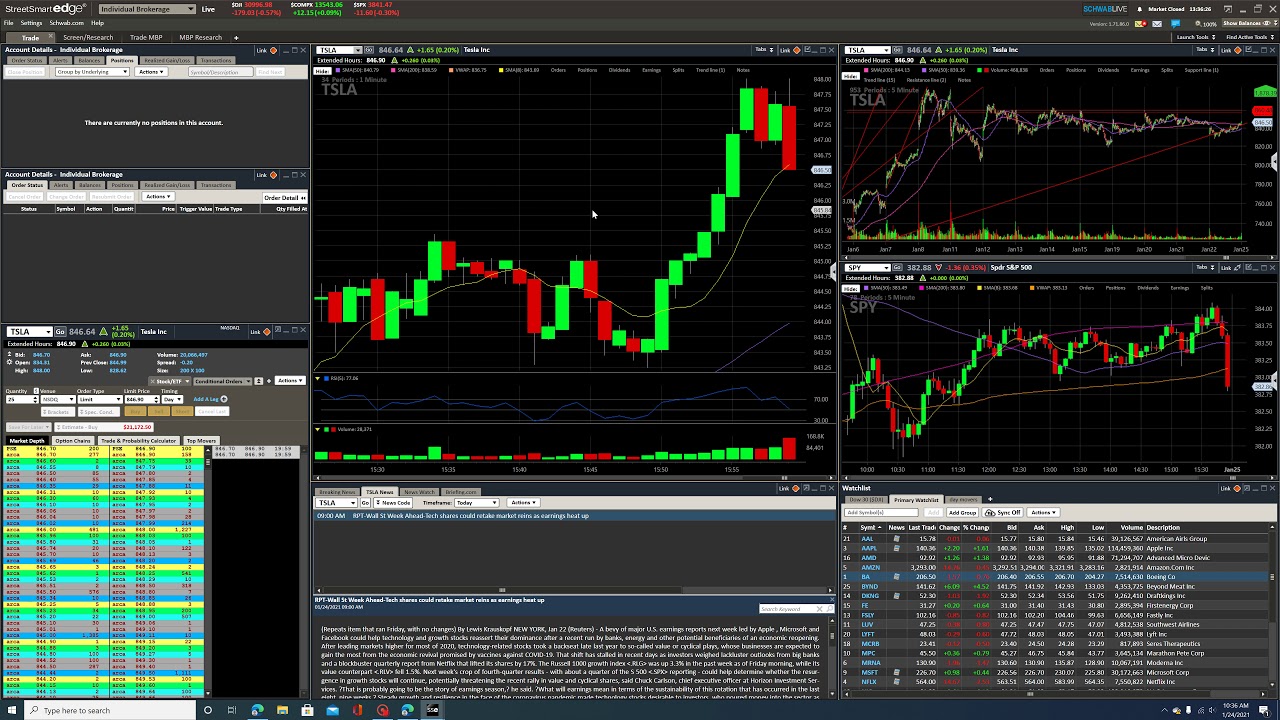Screen dimensions: 1280x720
Task: Switch to Trade MBP layout tab
Action: (x=146, y=37)
